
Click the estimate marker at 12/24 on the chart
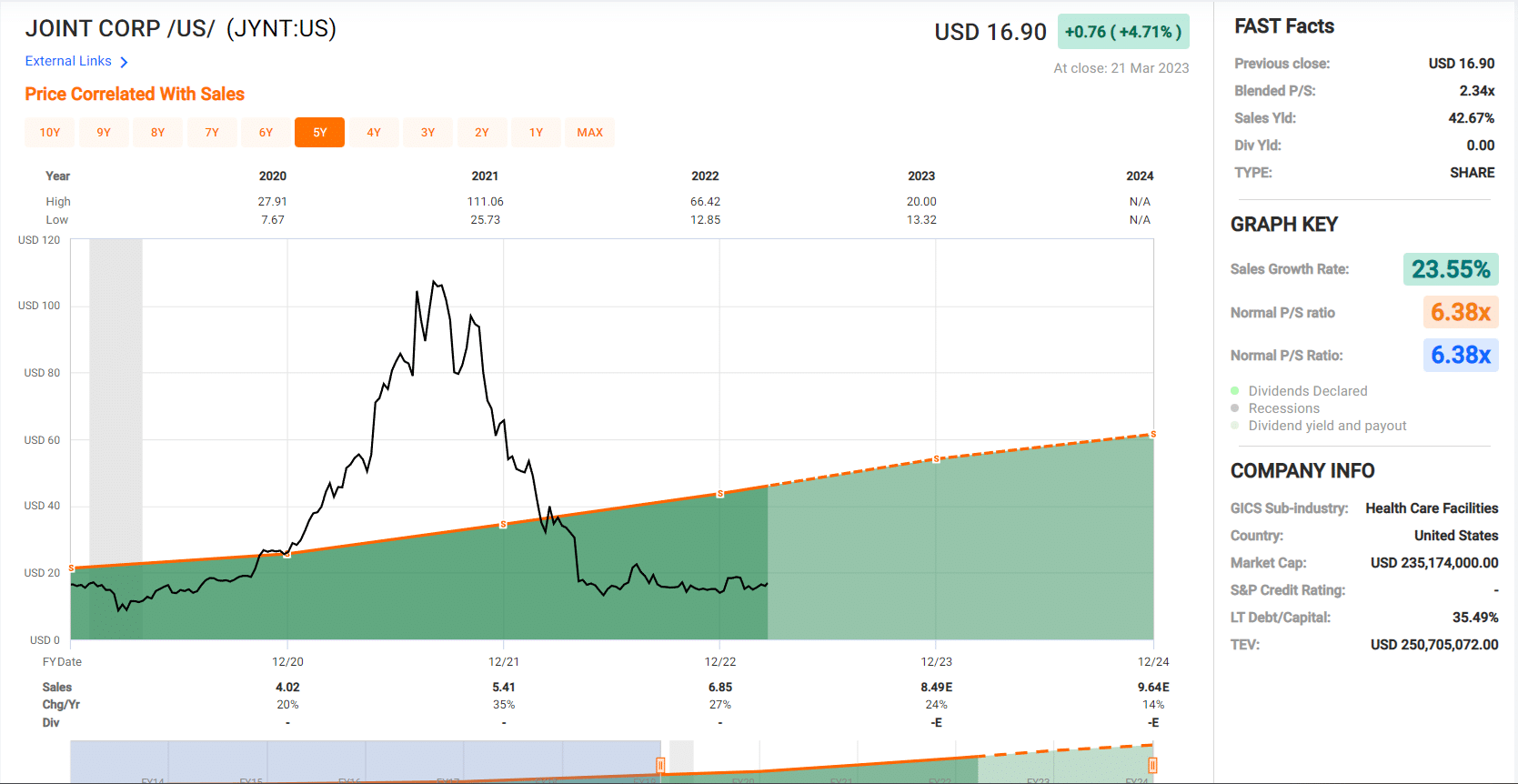coord(1153,435)
